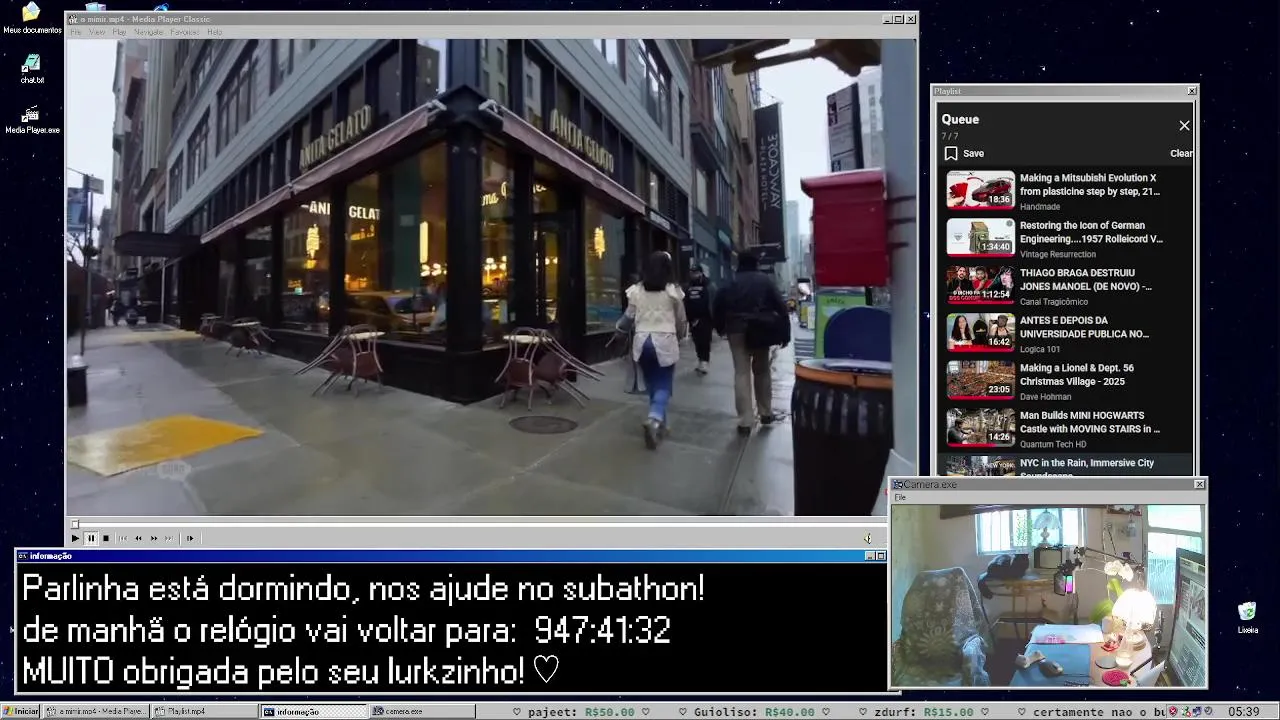1280x720 pixels.
Task: Click the Stop button in Media Player Classic
Action: point(106,538)
